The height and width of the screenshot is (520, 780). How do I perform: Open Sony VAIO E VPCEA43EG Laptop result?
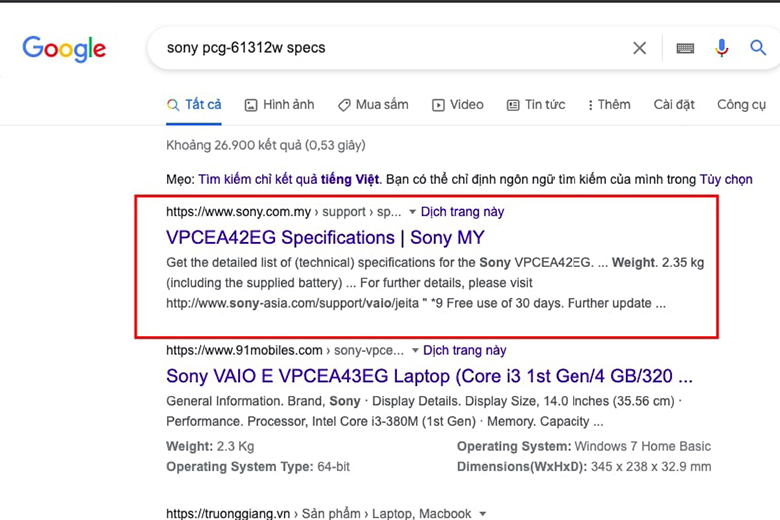click(x=429, y=376)
